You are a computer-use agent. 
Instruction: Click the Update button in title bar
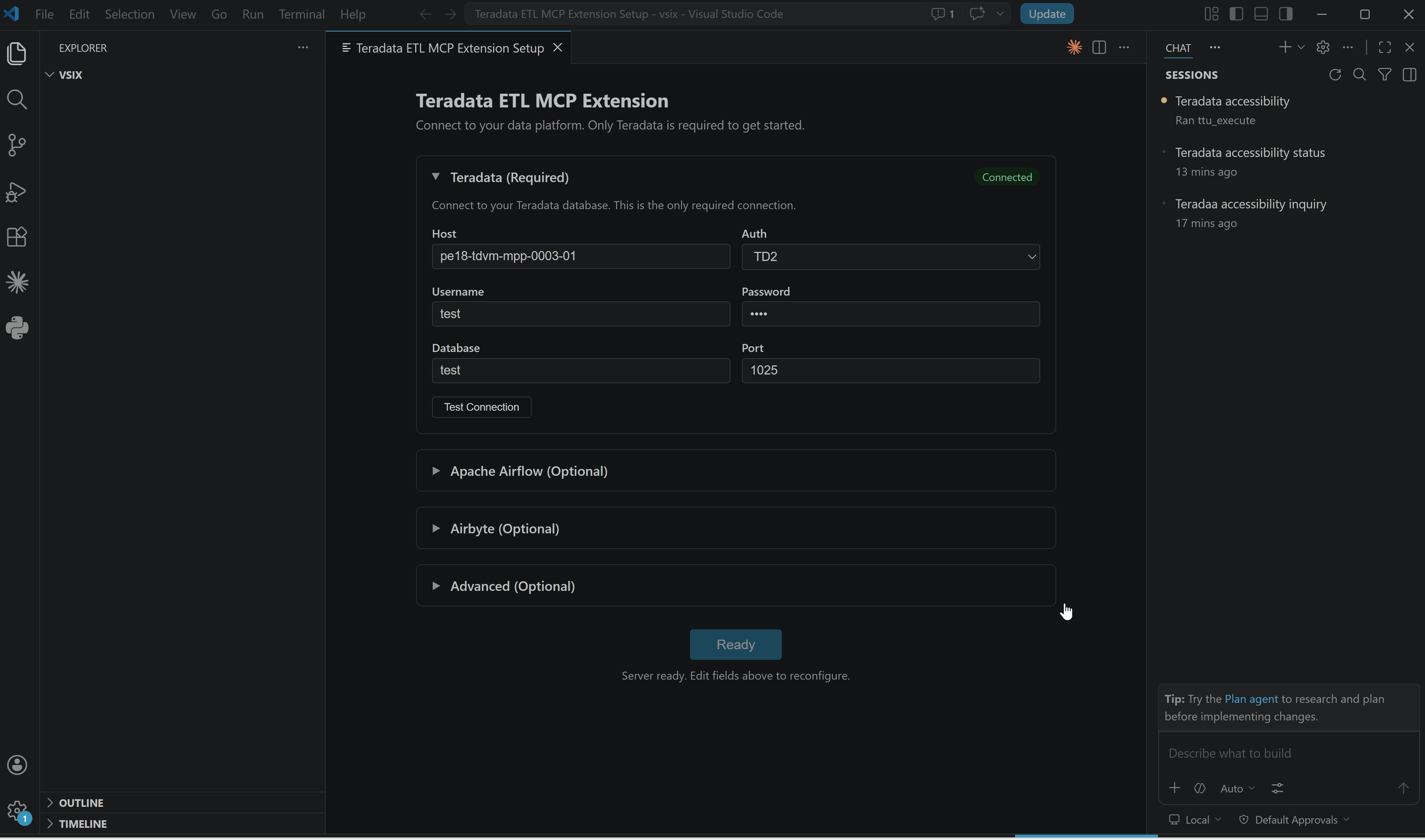click(x=1046, y=14)
